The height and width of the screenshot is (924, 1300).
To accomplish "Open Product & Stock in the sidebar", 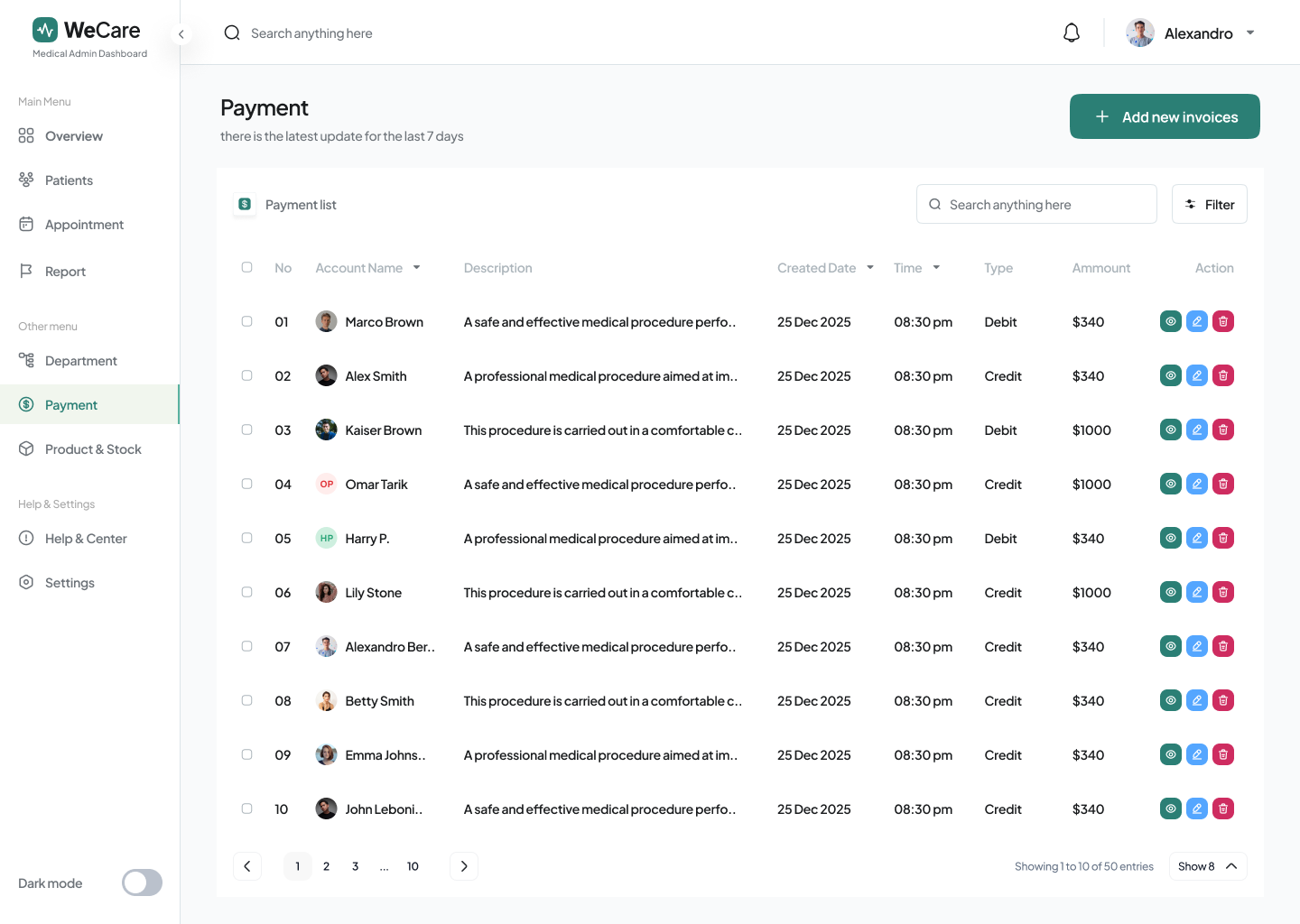I will pyautogui.click(x=93, y=448).
